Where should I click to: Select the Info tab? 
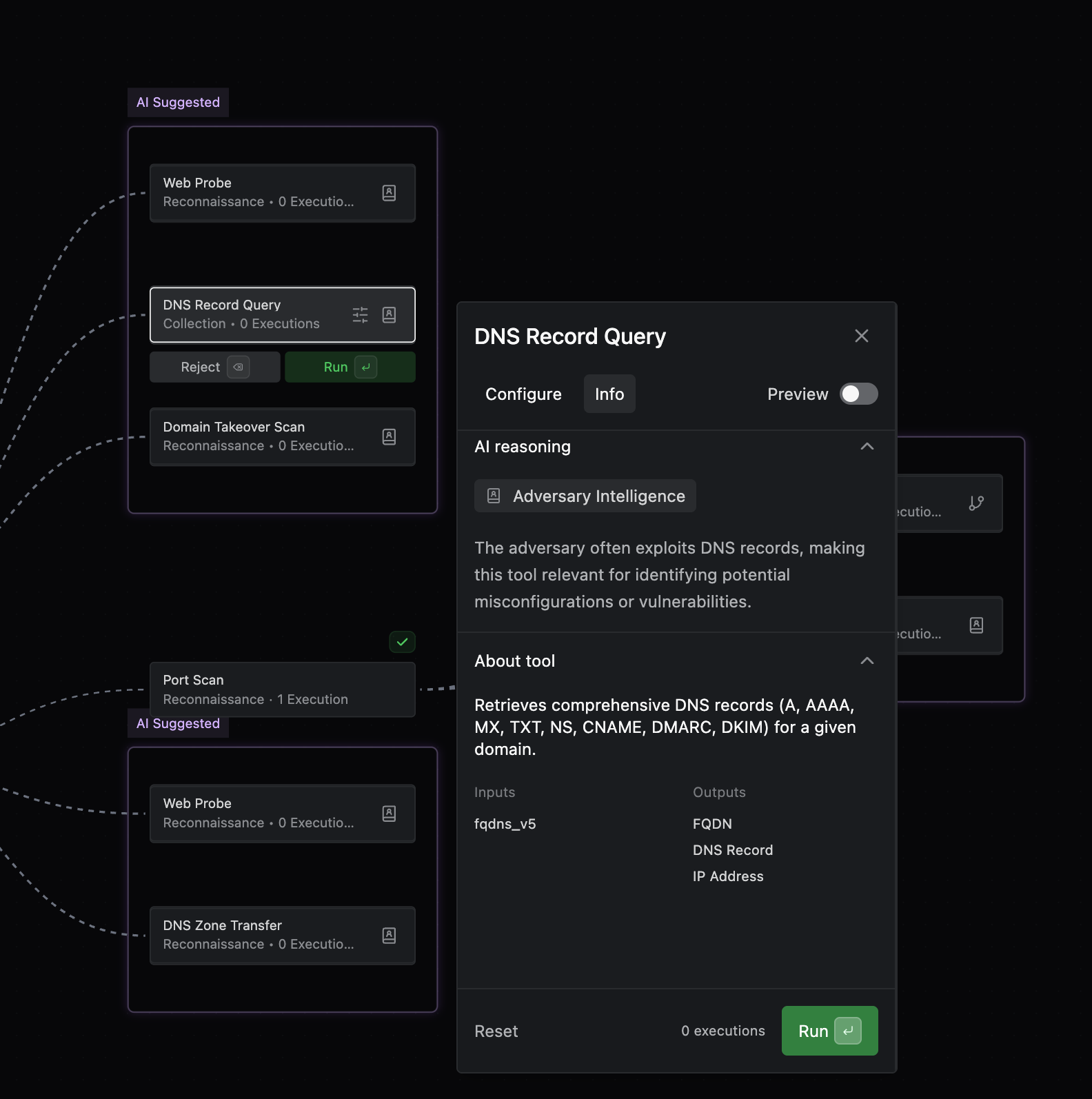click(609, 394)
